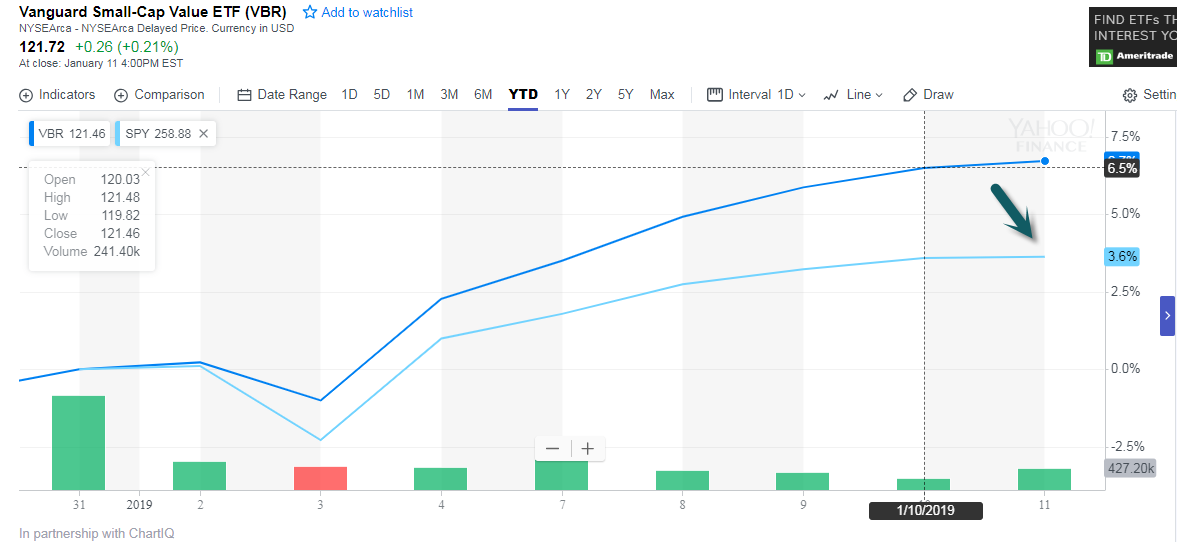
Task: Click the 121.72 price quote
Action: coord(42,47)
